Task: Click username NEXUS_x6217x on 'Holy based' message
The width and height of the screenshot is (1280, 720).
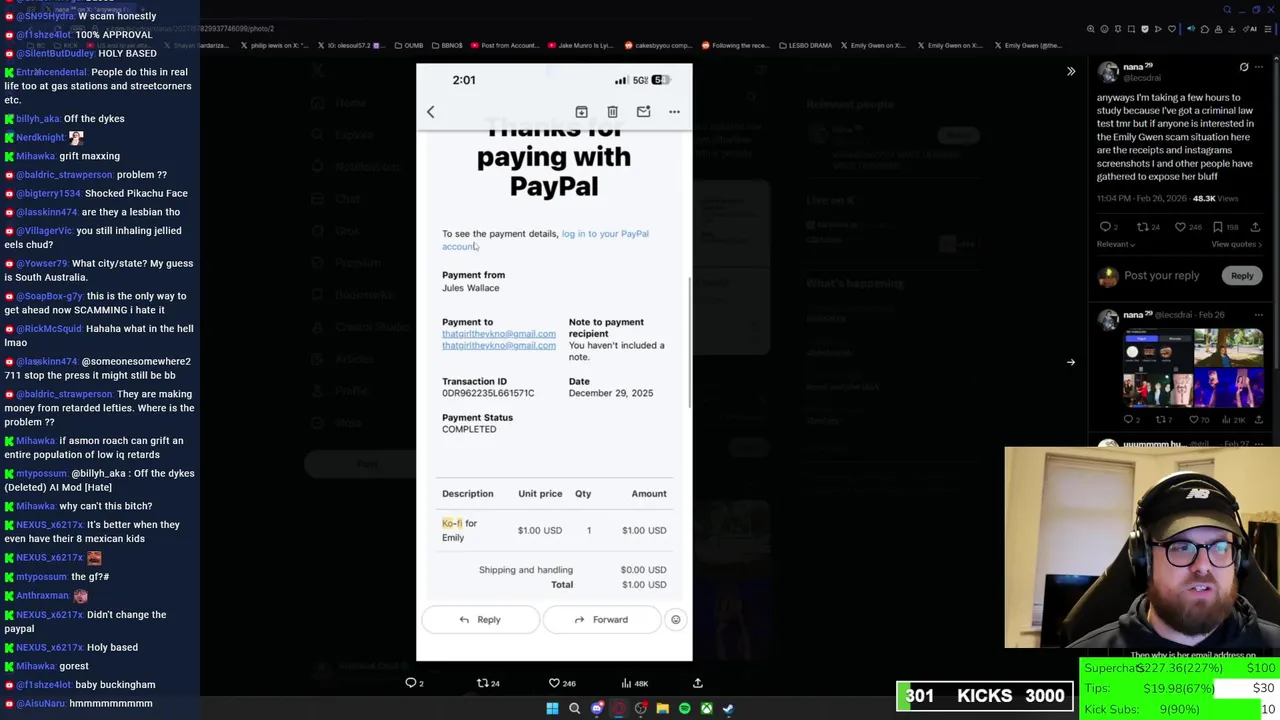Action: 50,648
